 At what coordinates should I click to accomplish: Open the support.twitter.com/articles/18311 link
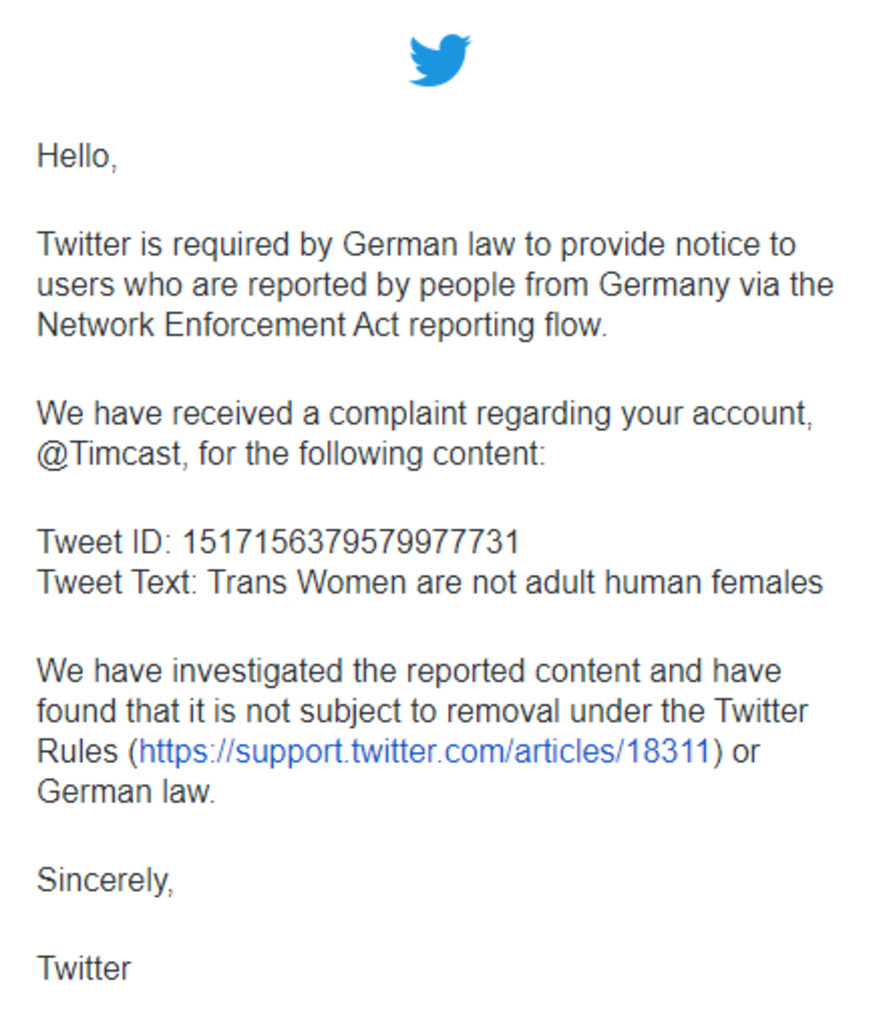(425, 751)
